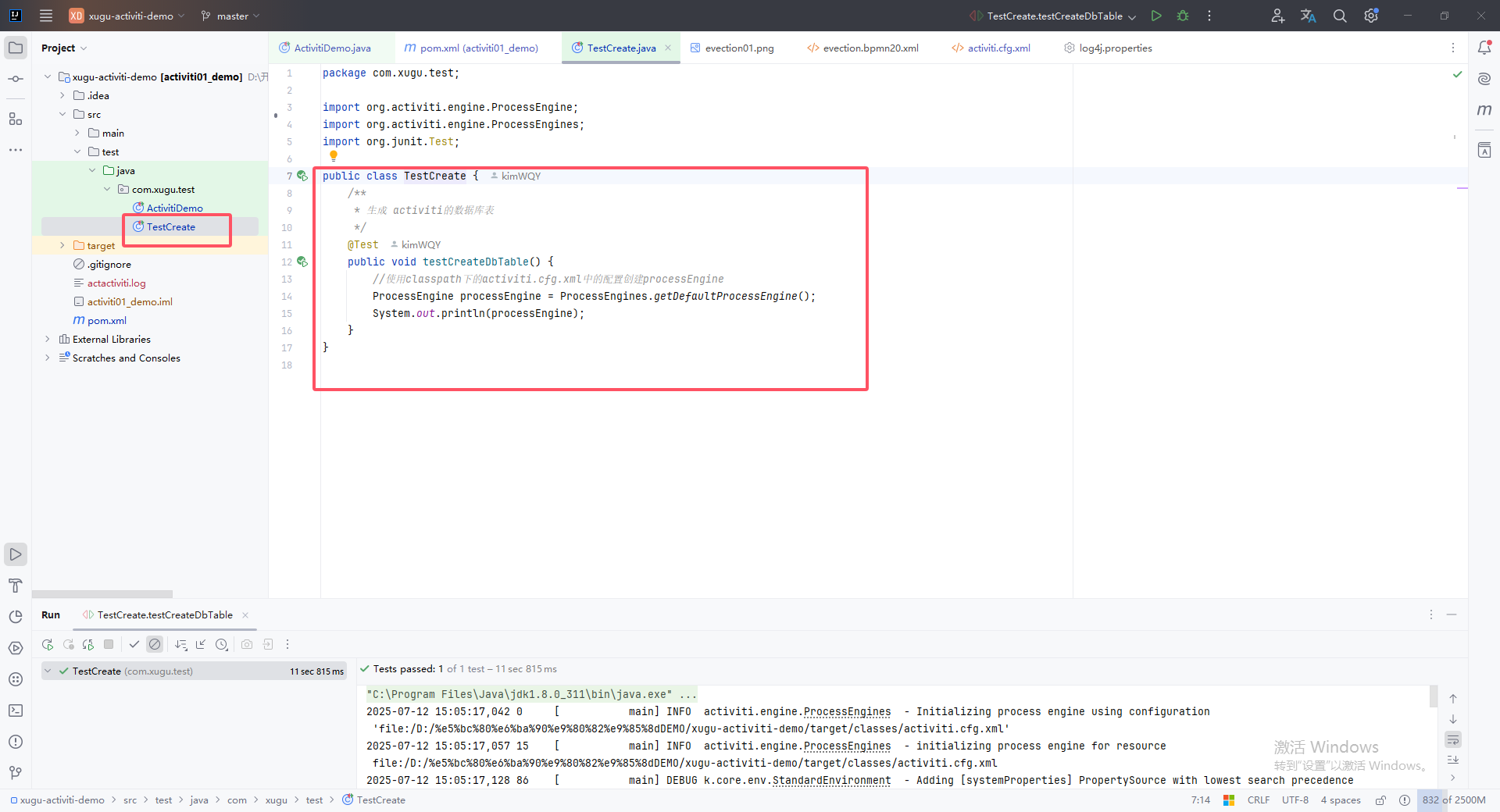The width and height of the screenshot is (1500, 812).
Task: Switch to the ActivitiDemo.java tab
Action: [x=332, y=48]
